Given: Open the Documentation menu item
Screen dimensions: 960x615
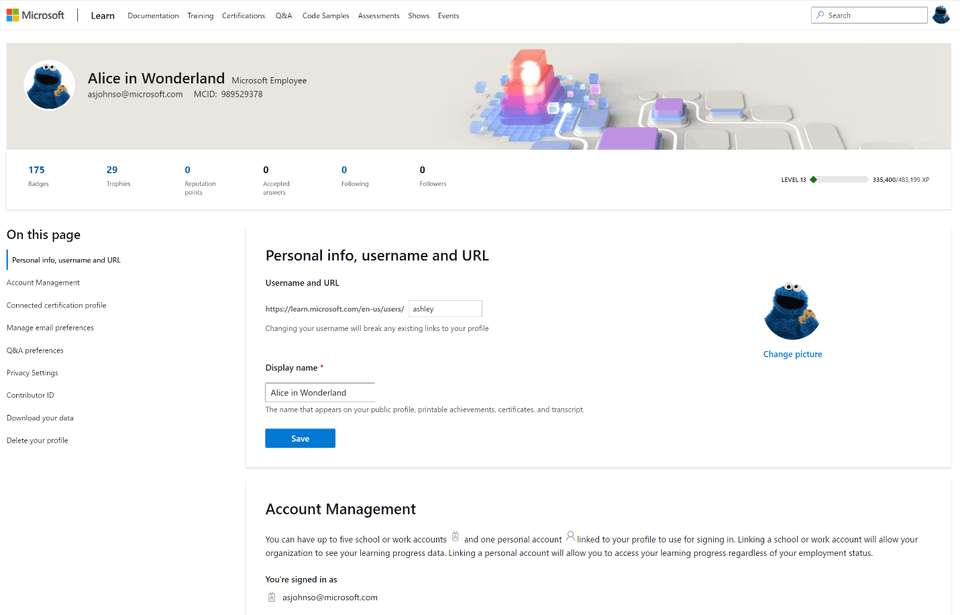Looking at the screenshot, I should tap(153, 15).
